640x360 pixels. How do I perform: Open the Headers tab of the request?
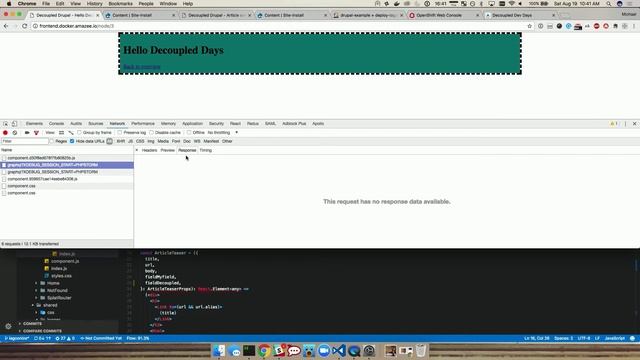pos(149,150)
